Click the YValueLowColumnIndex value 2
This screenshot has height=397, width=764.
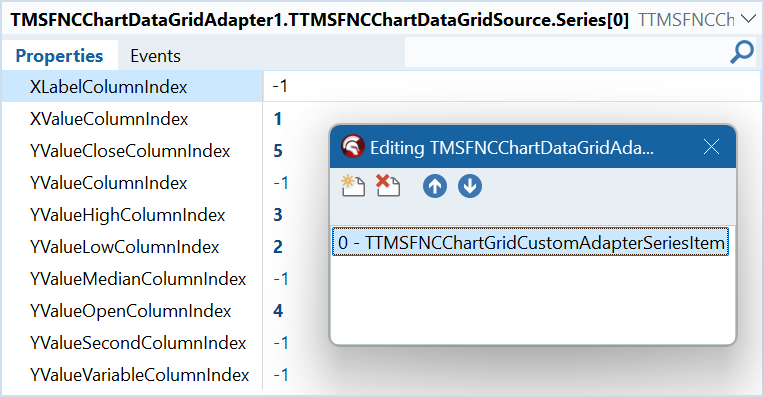click(278, 247)
